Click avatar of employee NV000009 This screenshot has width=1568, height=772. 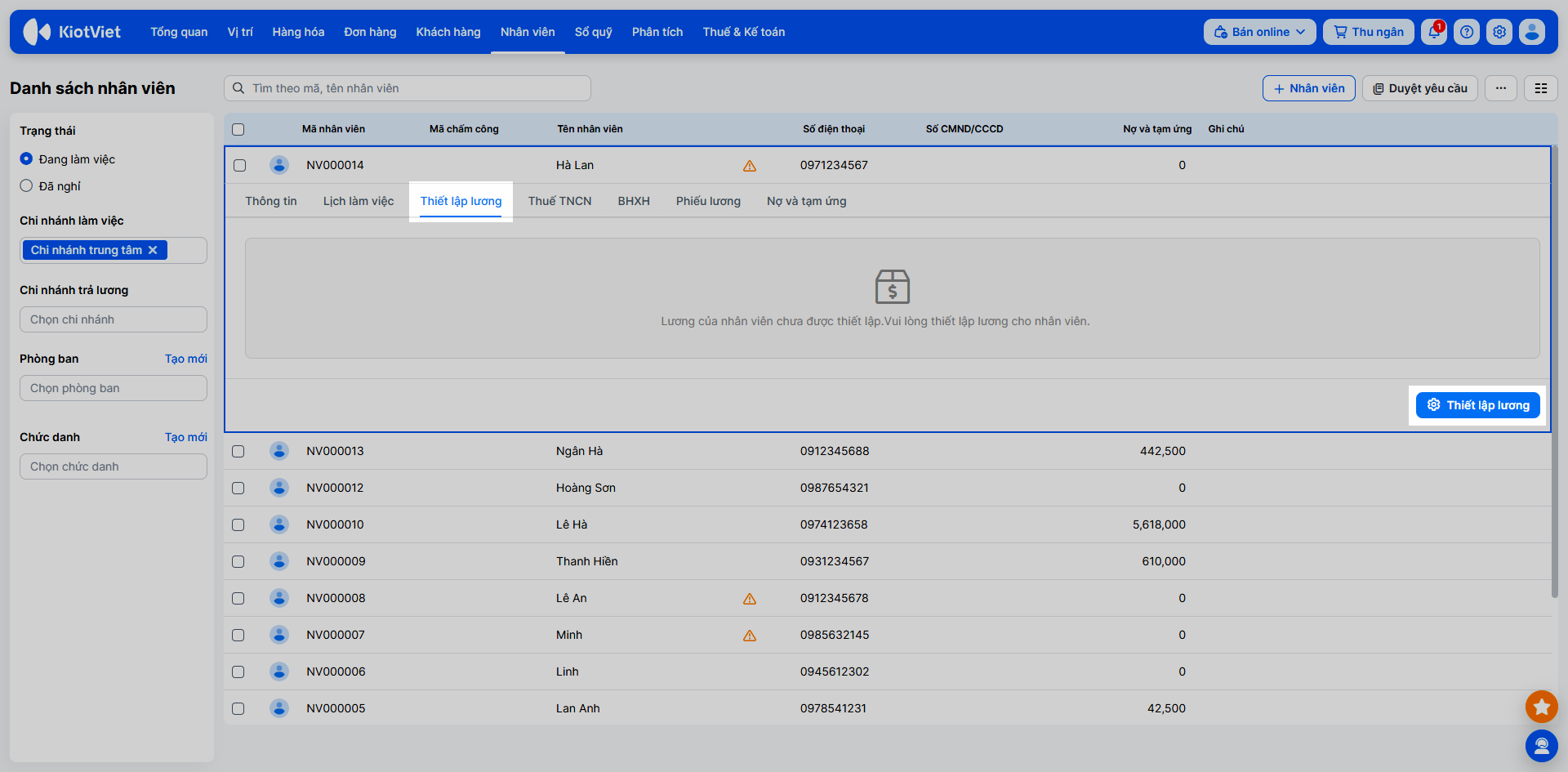[279, 561]
